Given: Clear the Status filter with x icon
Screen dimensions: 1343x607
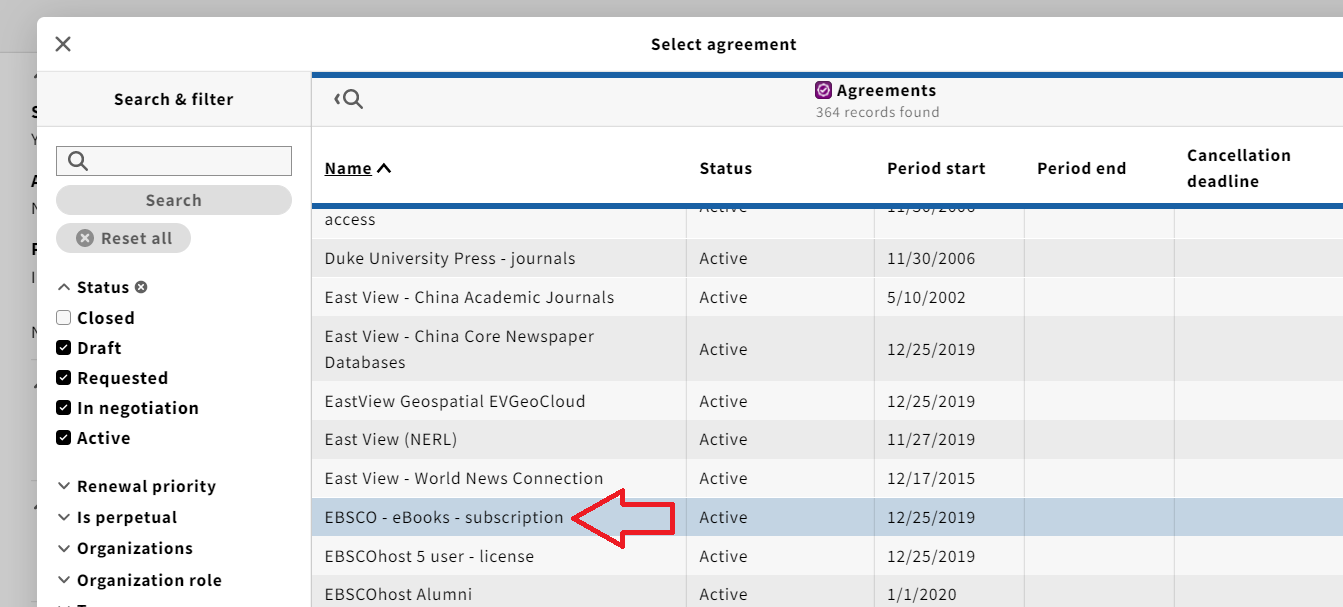Looking at the screenshot, I should 141,287.
